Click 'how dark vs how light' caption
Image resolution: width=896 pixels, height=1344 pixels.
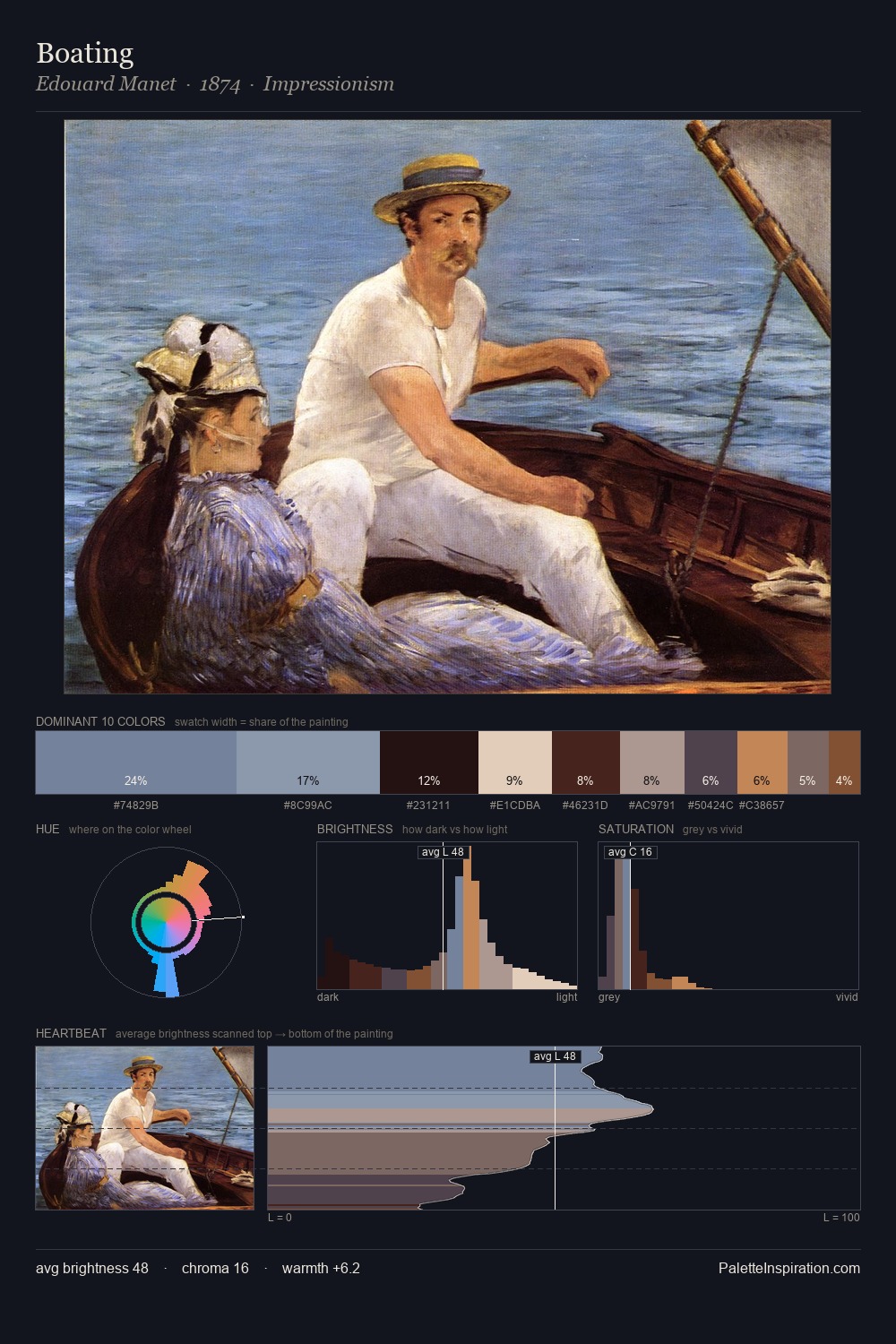point(454,830)
